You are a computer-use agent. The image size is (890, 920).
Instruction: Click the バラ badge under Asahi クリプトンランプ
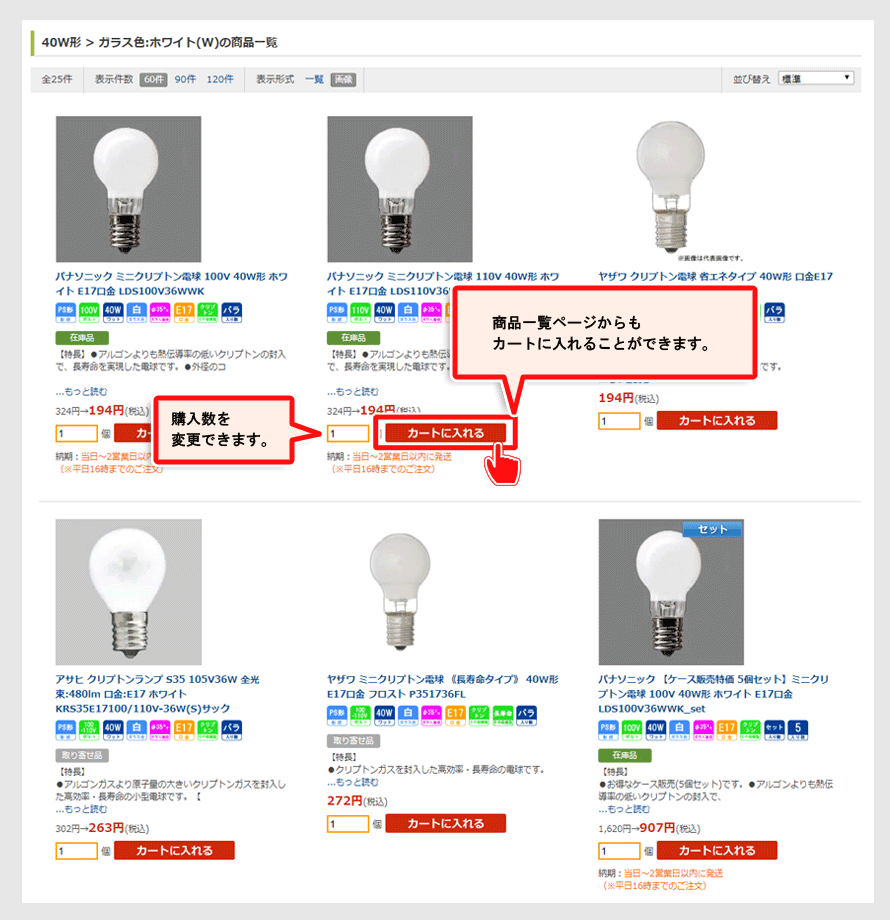tap(232, 730)
